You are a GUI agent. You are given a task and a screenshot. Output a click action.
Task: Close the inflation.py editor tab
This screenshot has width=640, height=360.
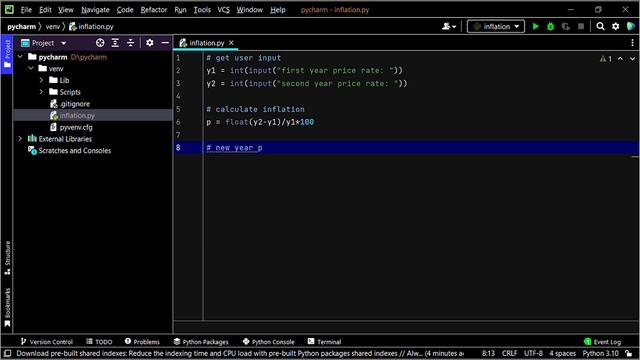[231, 42]
